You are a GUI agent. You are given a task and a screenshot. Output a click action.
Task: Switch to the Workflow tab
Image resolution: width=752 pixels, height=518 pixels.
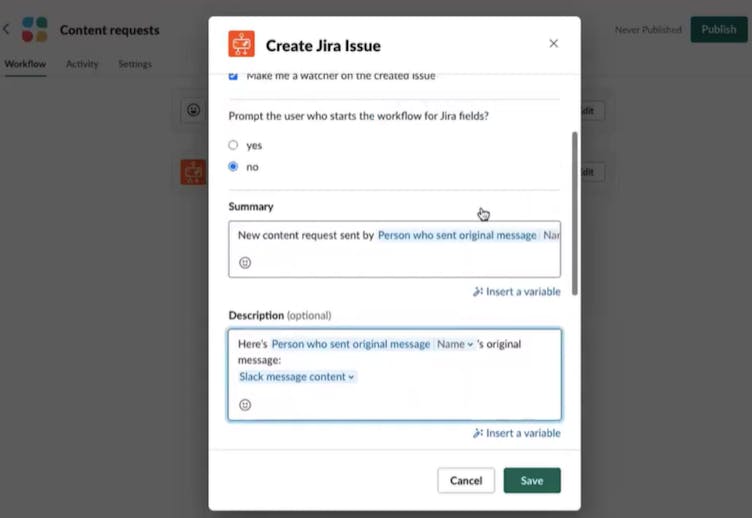25,64
